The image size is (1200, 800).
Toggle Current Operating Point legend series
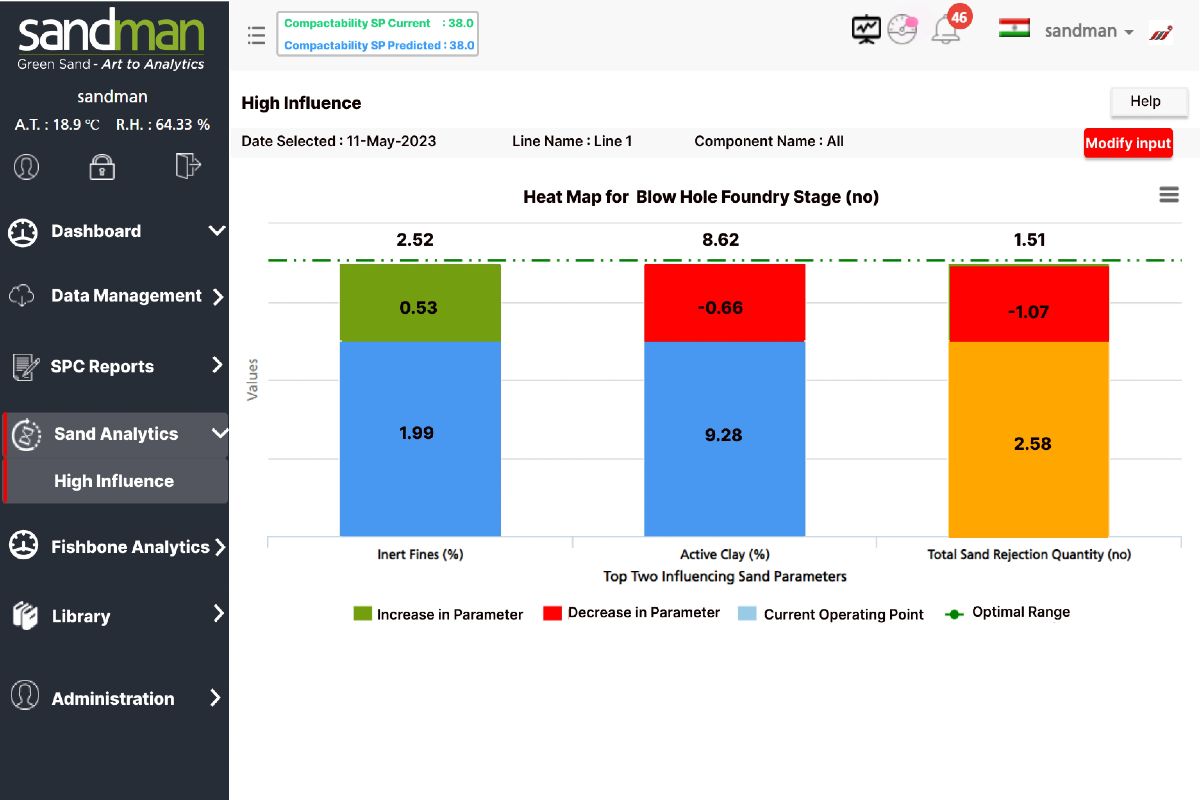[x=830, y=614]
